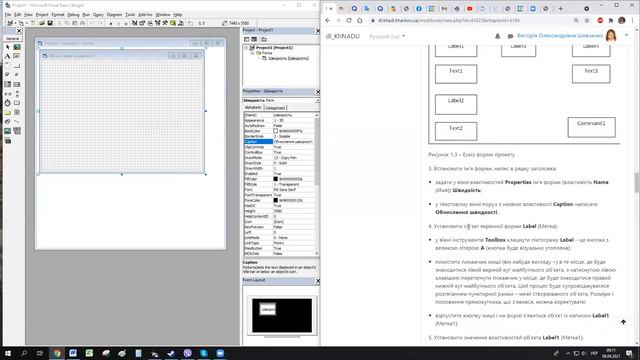Viewport: 640px width, 360px height.
Task: Click the scroll-to-top arrow button
Action: point(623,322)
